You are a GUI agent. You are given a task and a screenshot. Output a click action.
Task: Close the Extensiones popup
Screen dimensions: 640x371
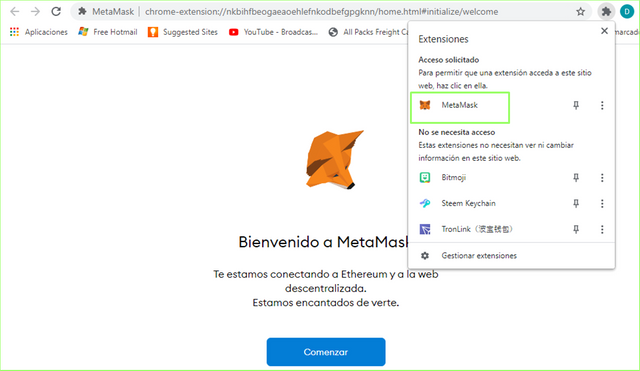click(604, 31)
